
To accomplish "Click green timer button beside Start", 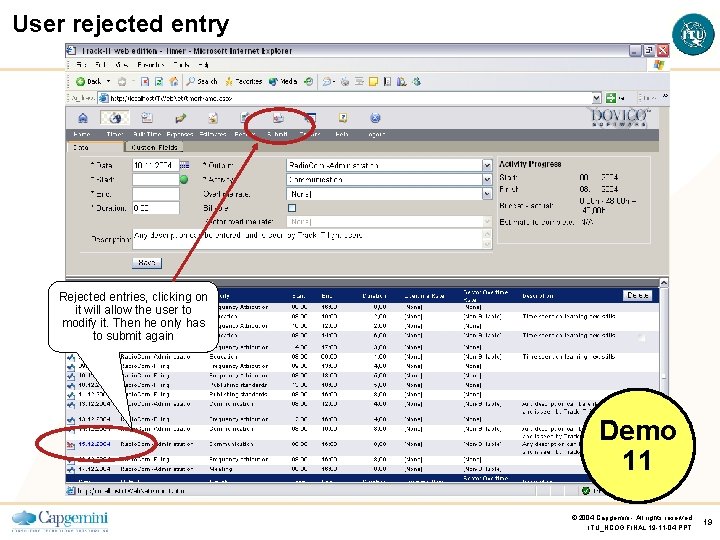I will (x=184, y=180).
